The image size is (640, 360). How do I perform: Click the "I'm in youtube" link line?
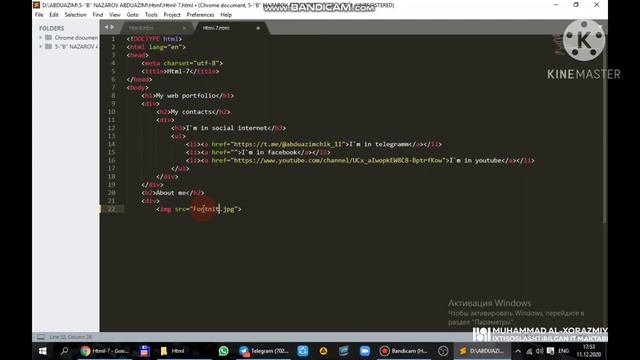(x=360, y=160)
